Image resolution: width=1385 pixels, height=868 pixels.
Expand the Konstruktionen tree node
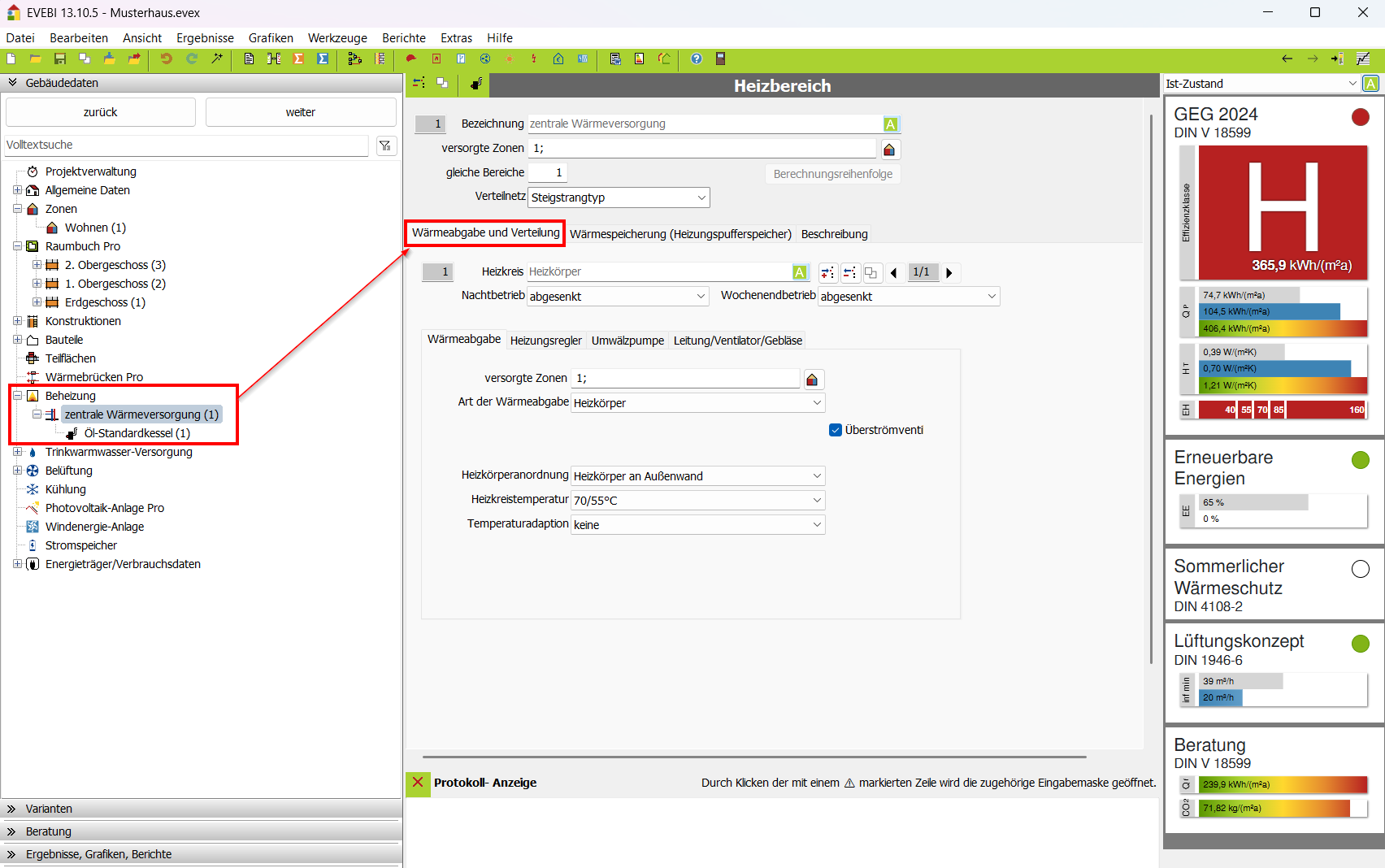[17, 321]
